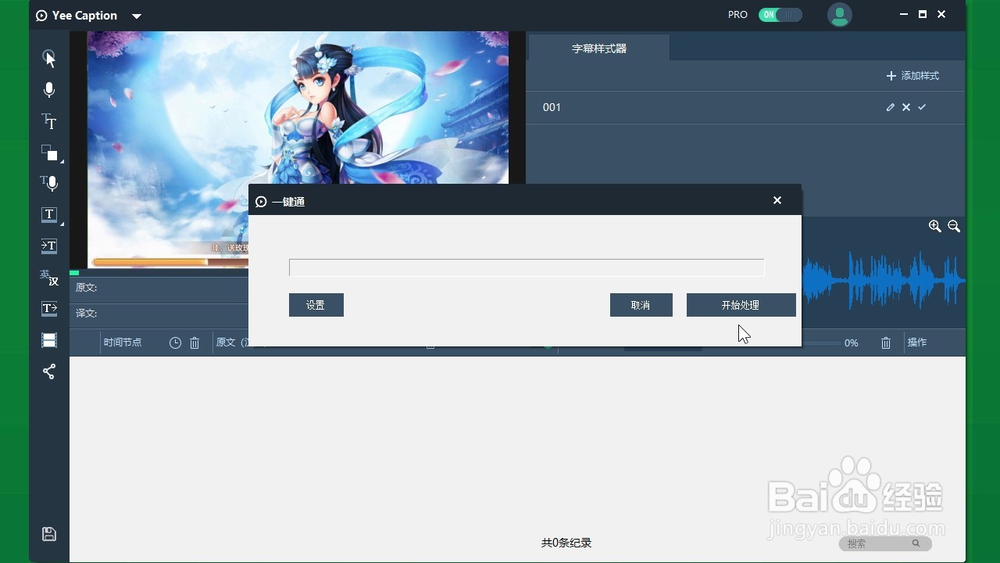Click the 开始处理 start processing button

740,305
